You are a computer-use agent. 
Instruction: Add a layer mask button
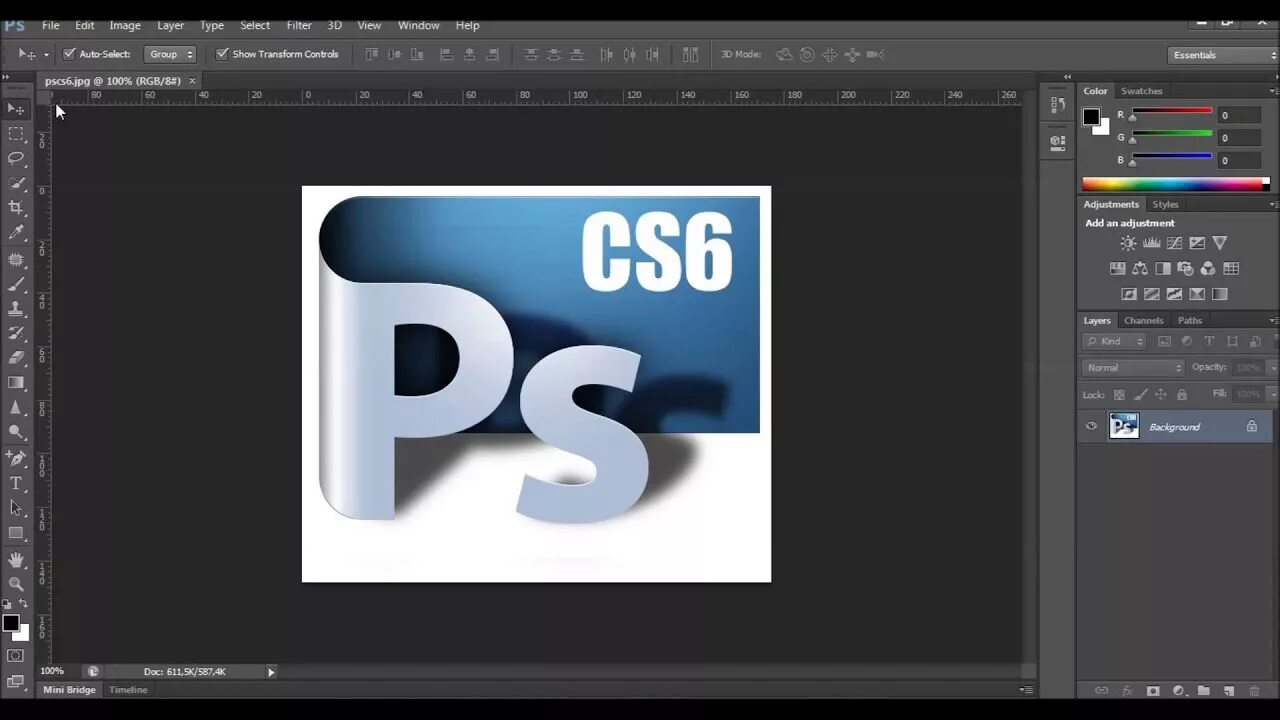pos(1152,691)
